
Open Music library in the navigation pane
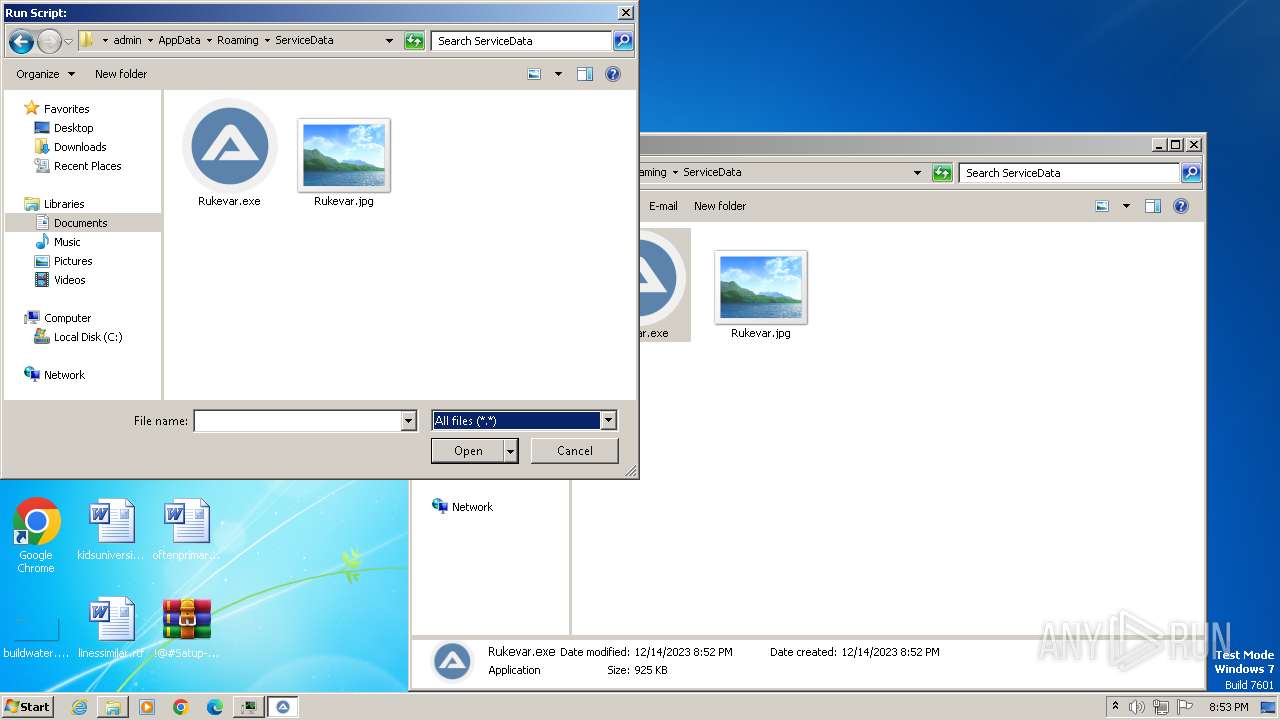67,242
